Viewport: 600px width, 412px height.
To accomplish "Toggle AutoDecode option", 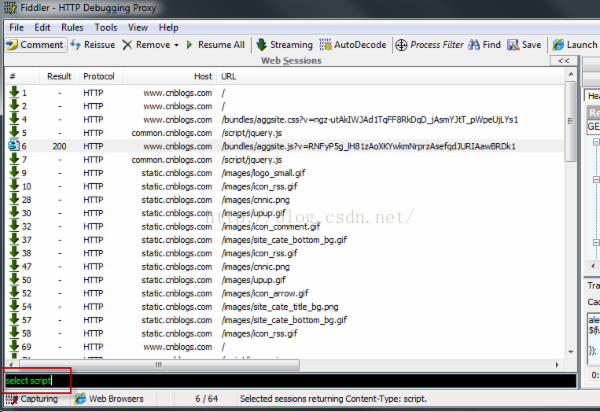I will 353,45.
